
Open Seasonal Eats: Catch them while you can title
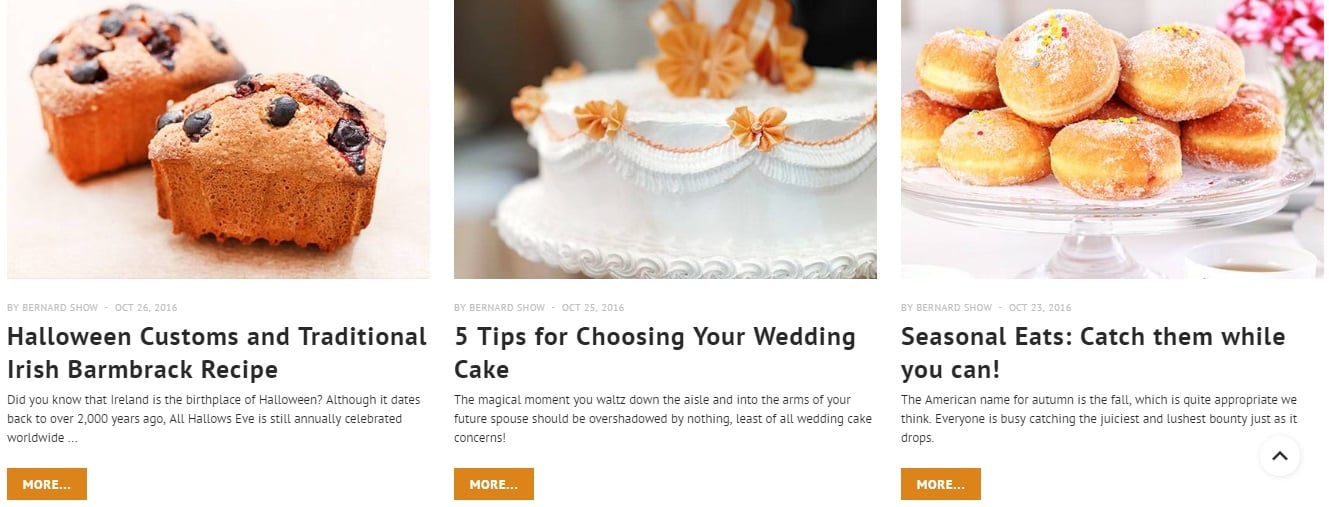tap(1093, 352)
